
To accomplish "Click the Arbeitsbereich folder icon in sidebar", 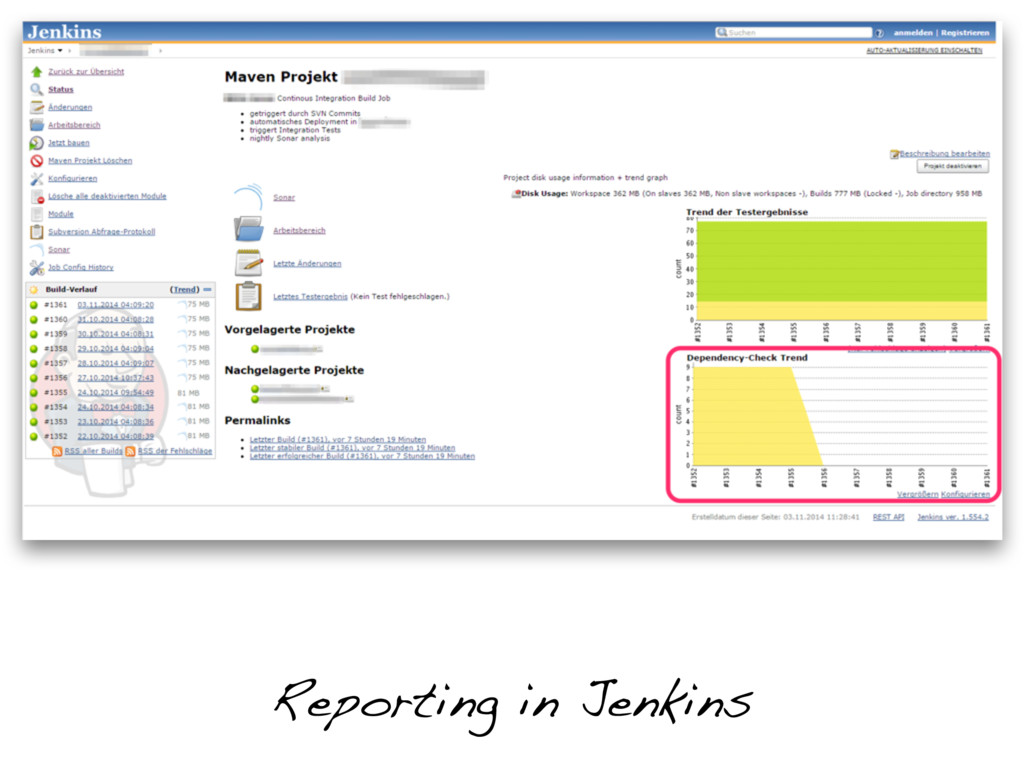I will click(37, 125).
